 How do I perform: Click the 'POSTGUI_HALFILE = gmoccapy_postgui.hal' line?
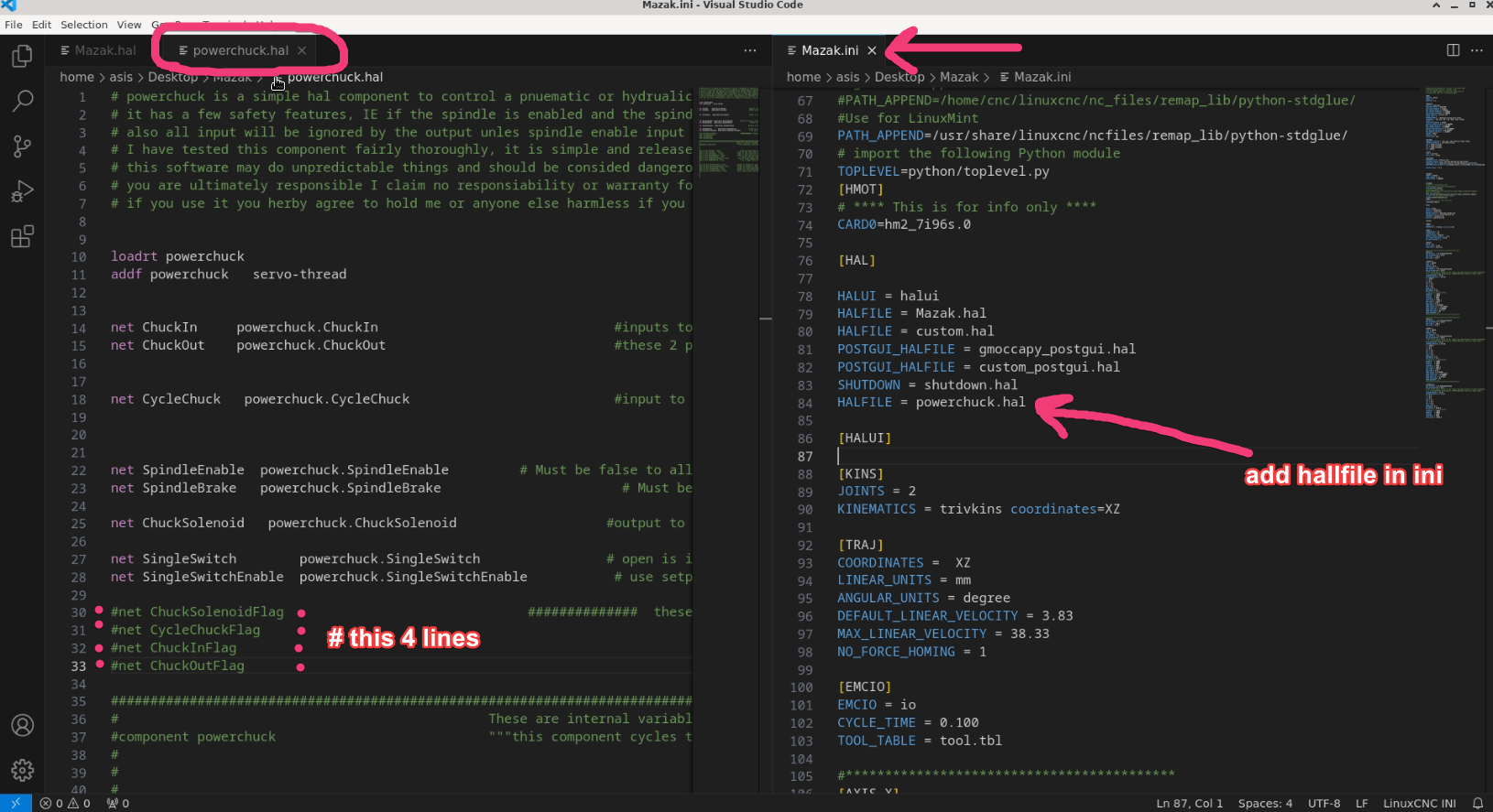coord(986,349)
